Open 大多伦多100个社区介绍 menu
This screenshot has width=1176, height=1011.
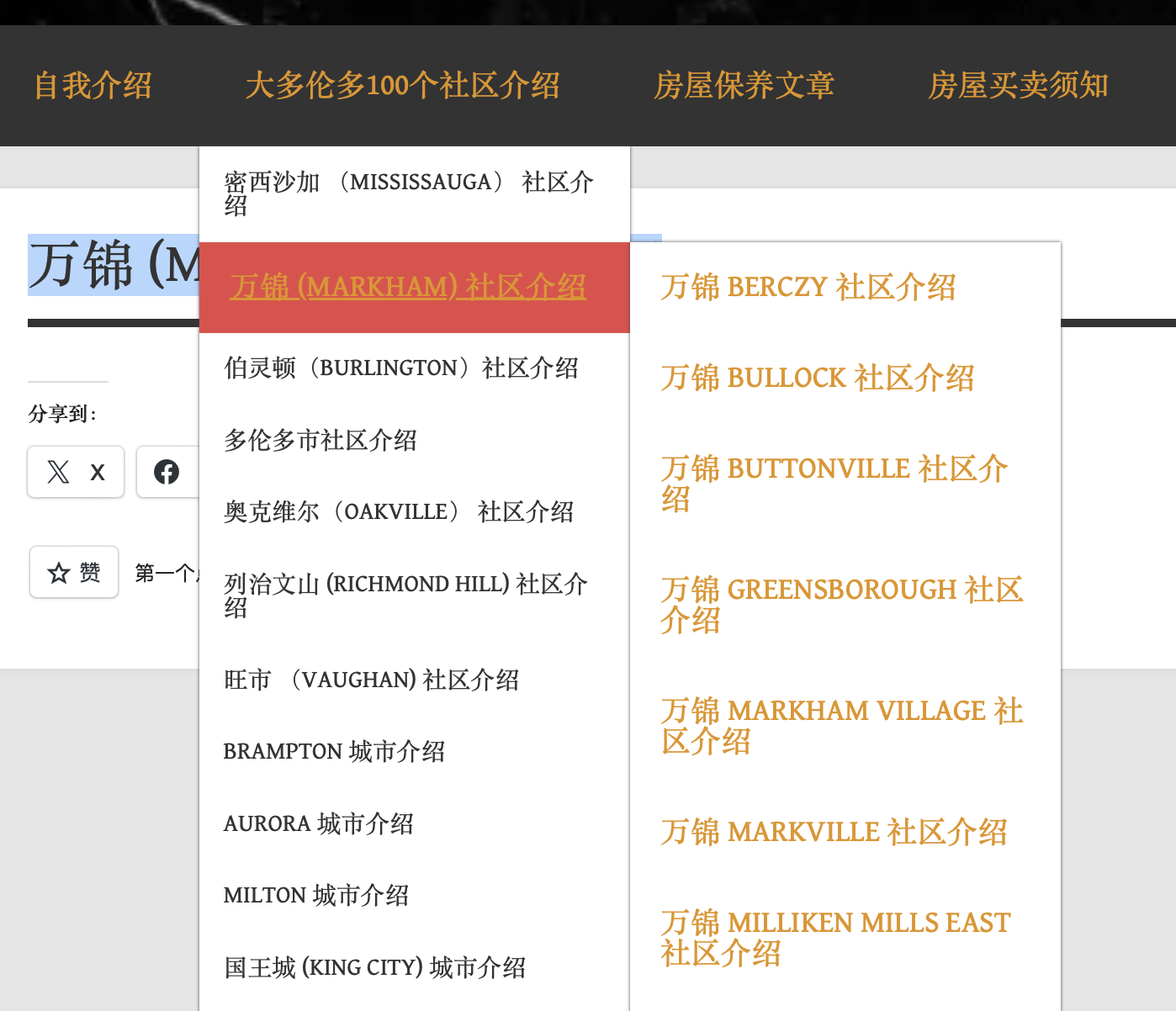pos(402,86)
